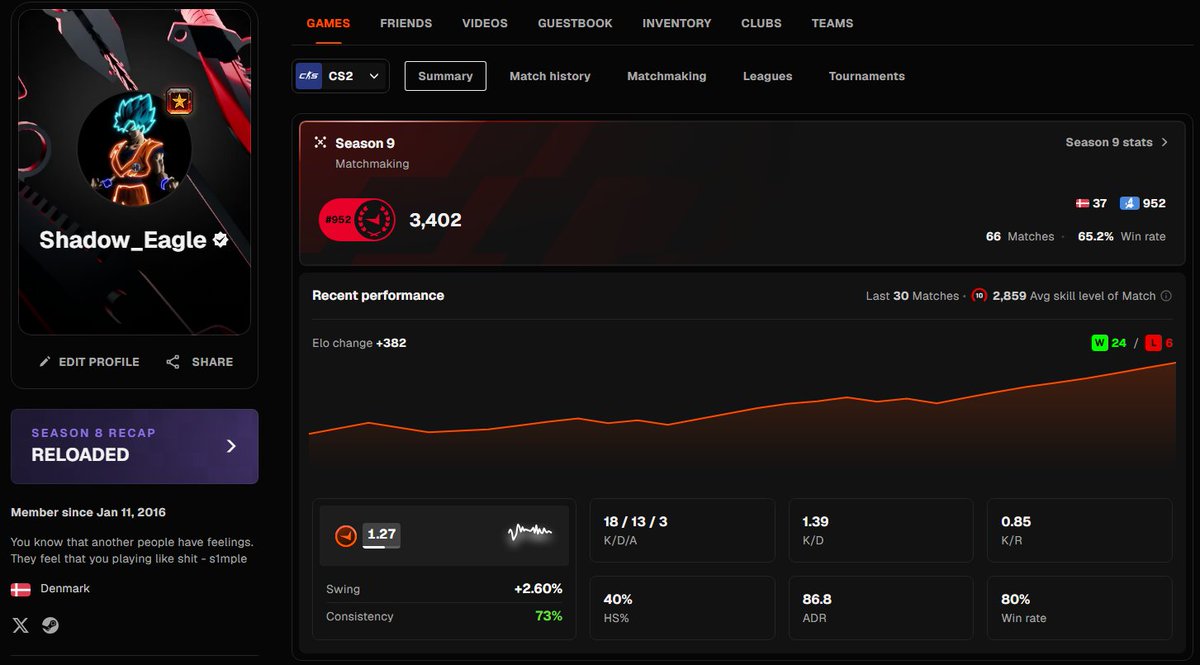Click the arrow on Season 8 Recap banner
This screenshot has height=665, width=1200.
click(x=231, y=446)
